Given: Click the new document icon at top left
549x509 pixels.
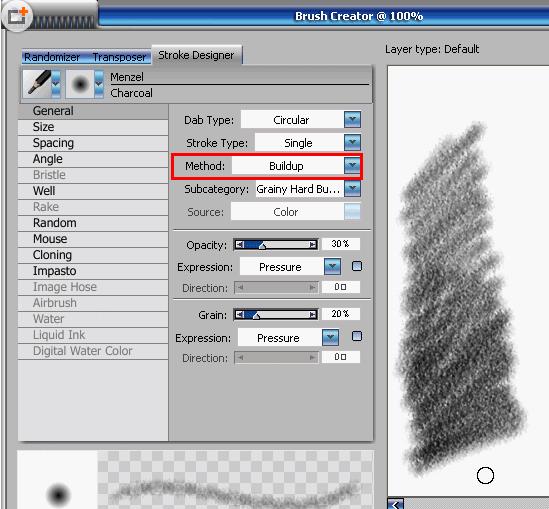Looking at the screenshot, I should click(x=17, y=16).
